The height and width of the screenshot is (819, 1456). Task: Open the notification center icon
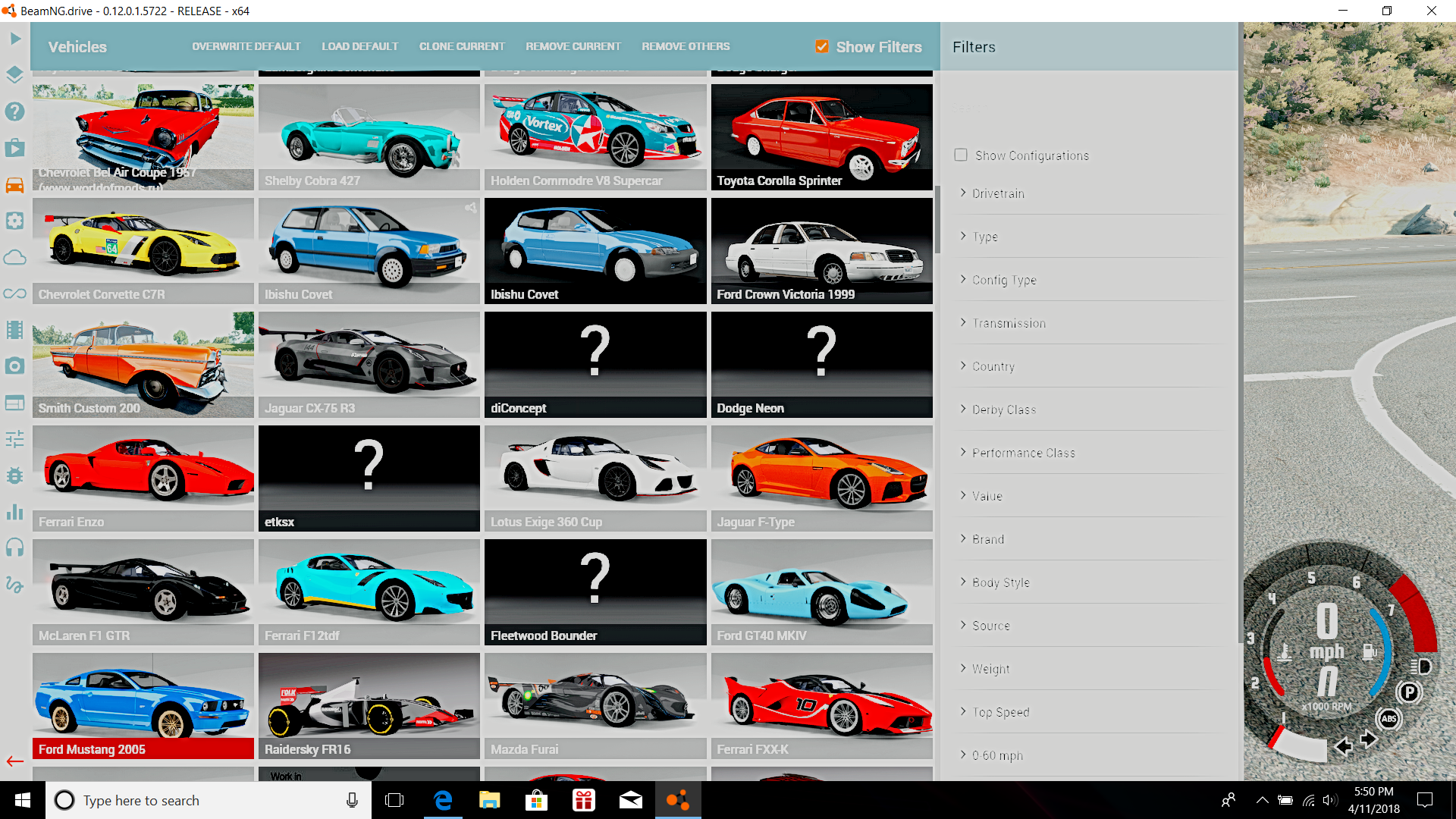click(x=1425, y=800)
